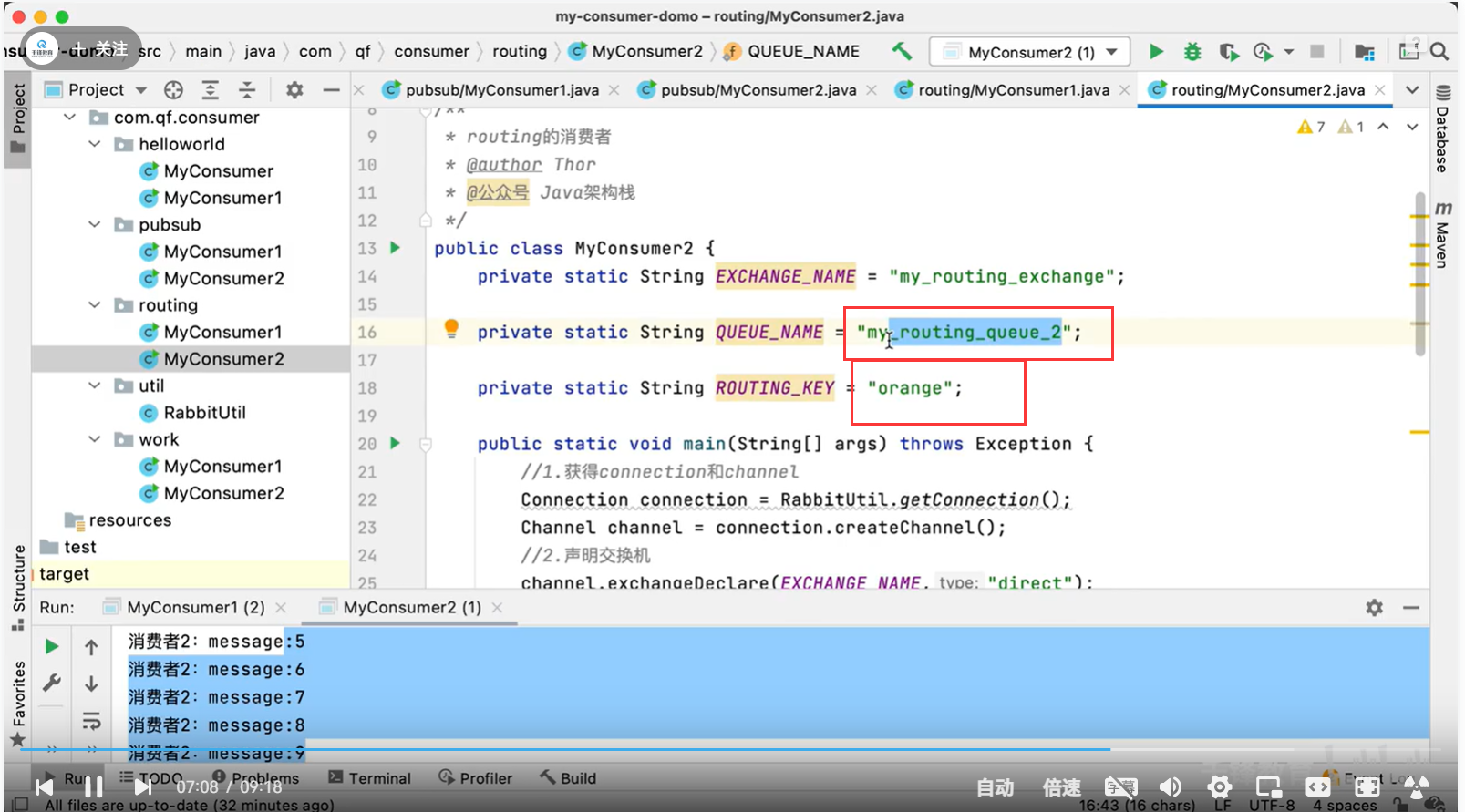Collapse the helloworld folder
1465x812 pixels.
95,144
